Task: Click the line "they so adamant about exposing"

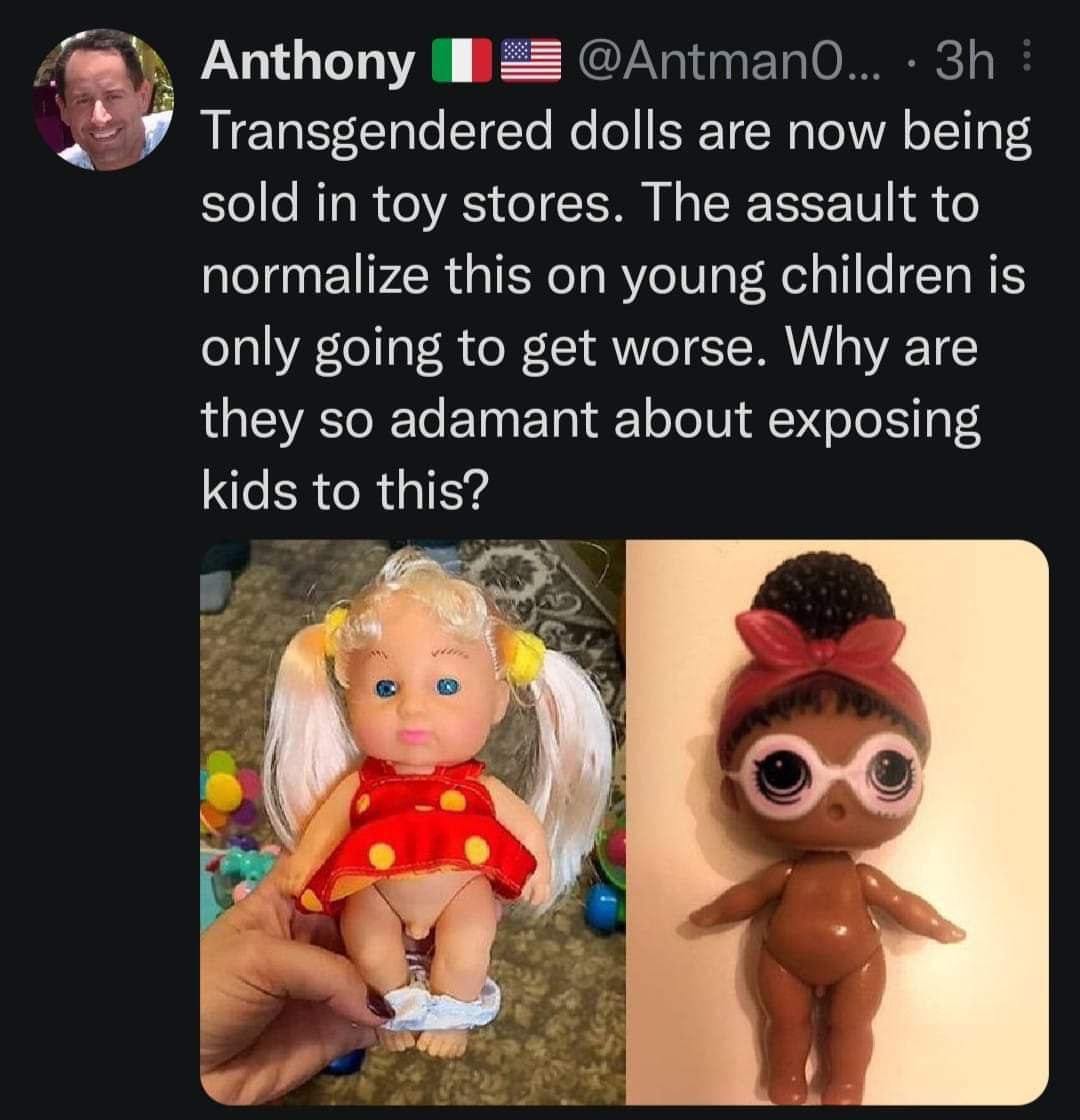Action: [x=590, y=421]
